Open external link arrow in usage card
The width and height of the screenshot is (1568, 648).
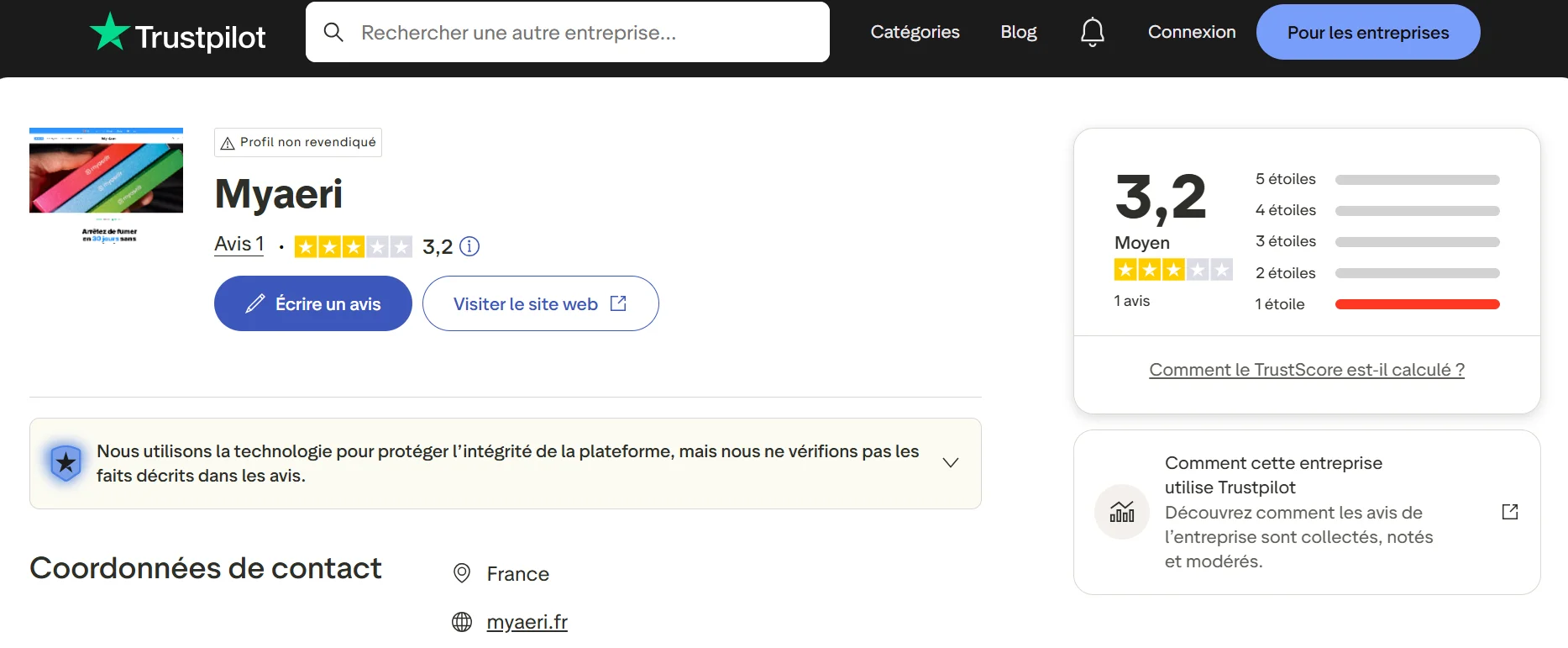pos(1509,512)
